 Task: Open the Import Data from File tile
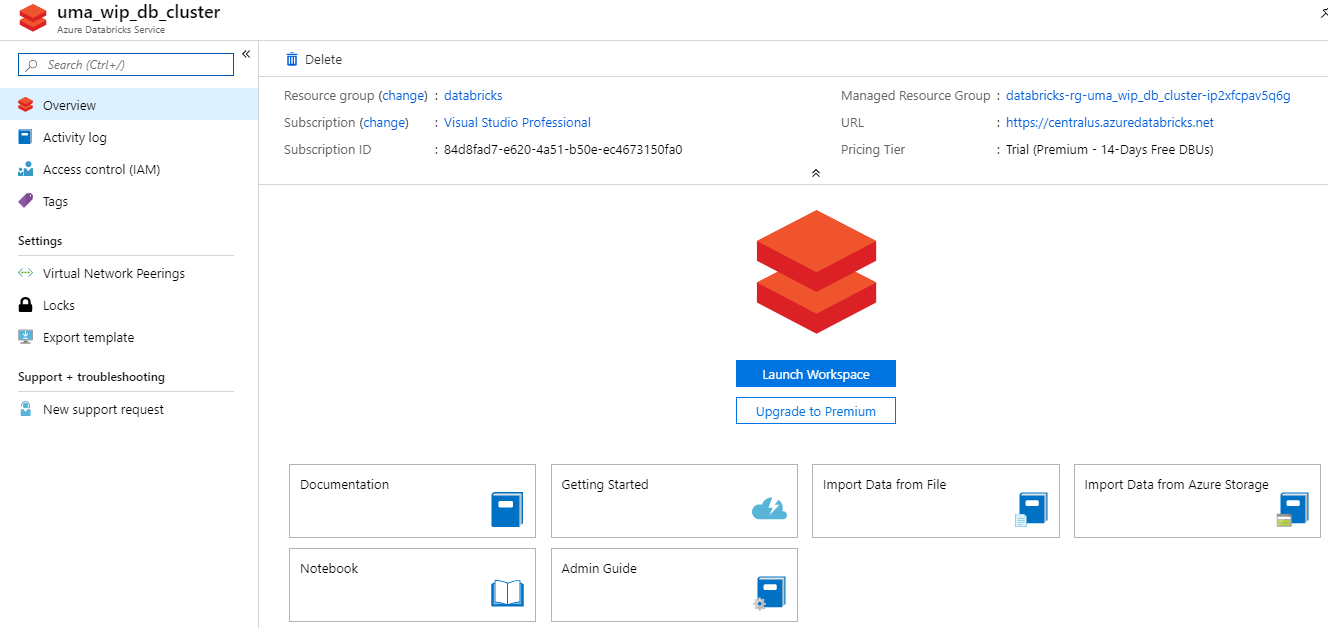click(x=935, y=501)
